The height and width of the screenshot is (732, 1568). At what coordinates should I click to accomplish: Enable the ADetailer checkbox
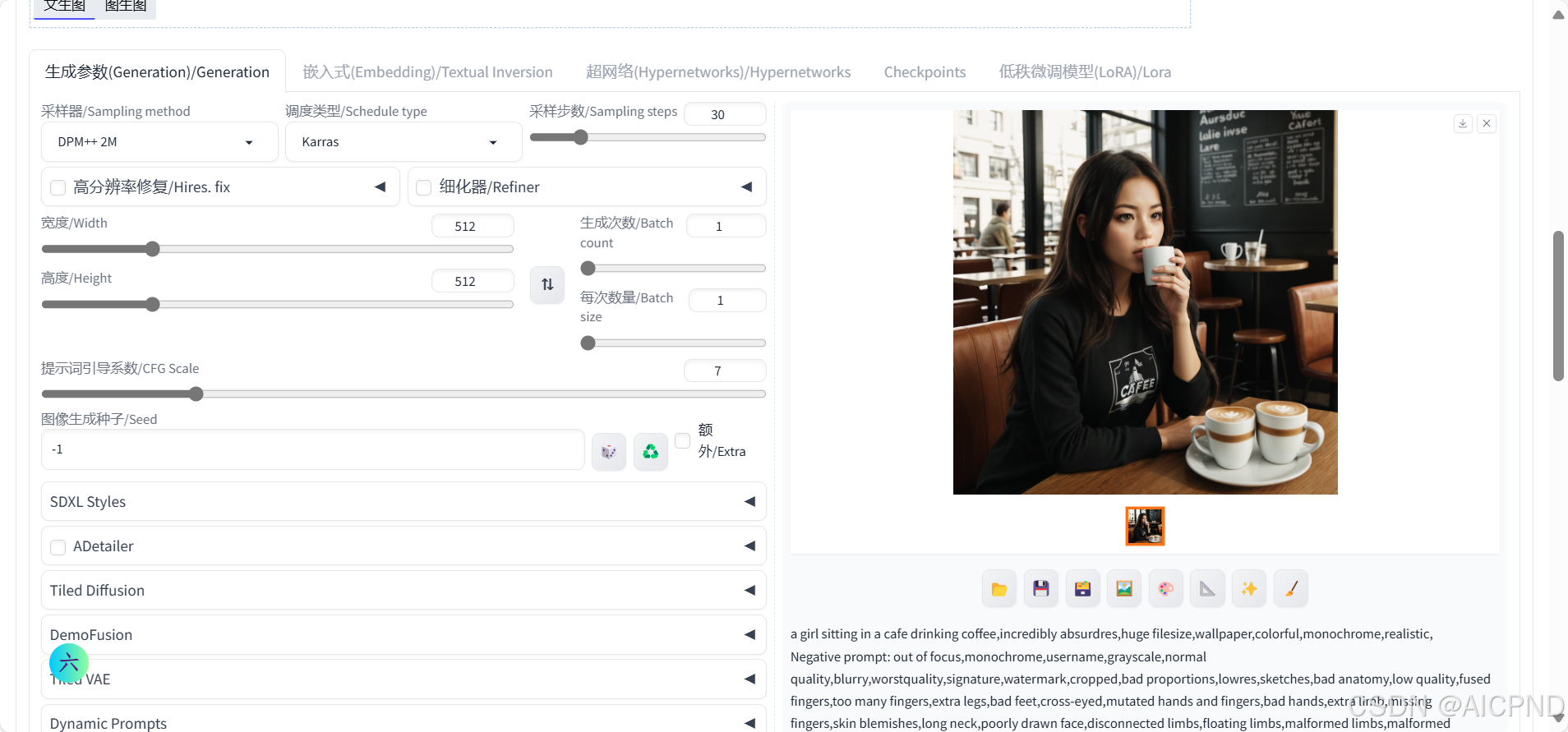tap(58, 547)
